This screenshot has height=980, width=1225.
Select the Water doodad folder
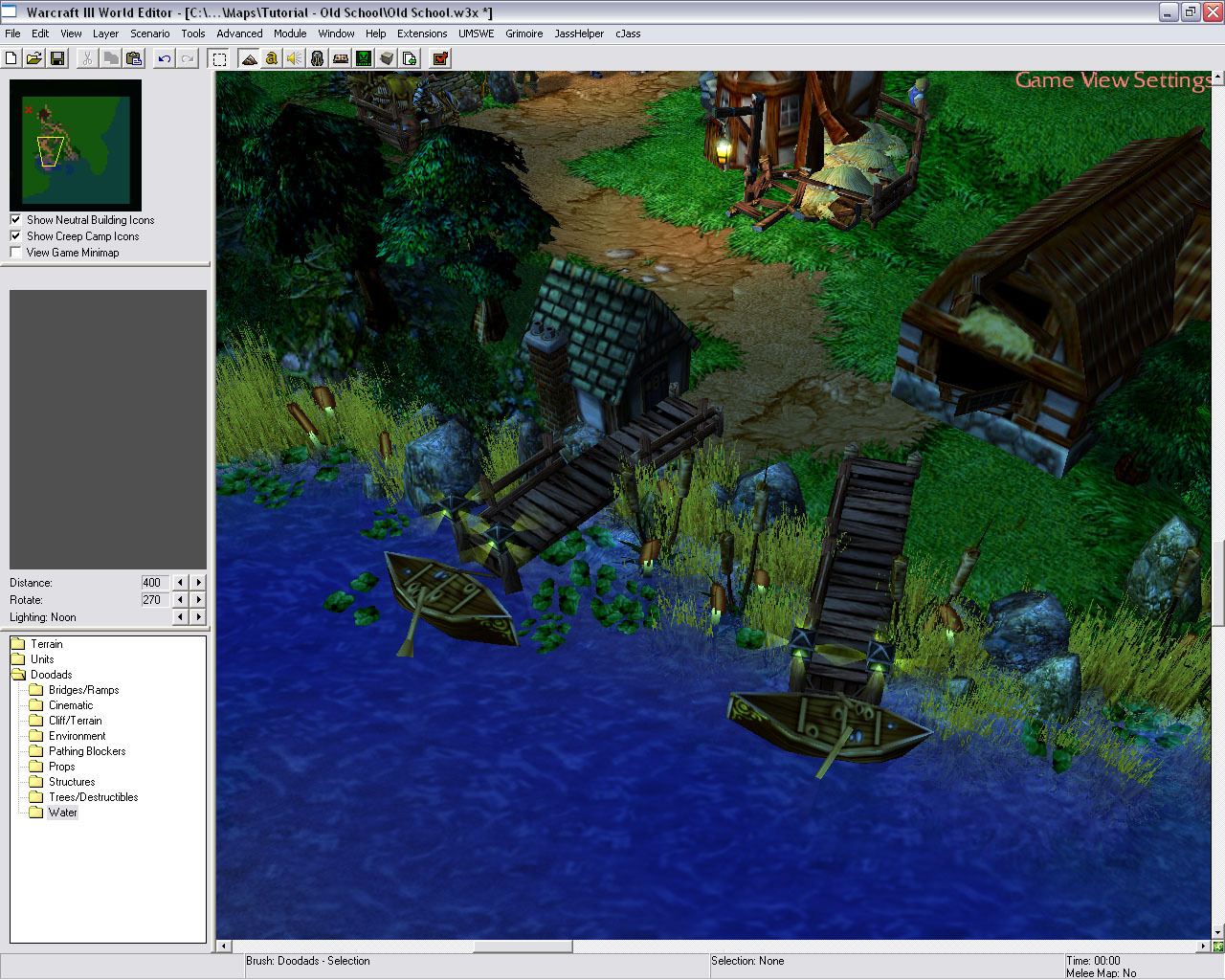pos(62,813)
